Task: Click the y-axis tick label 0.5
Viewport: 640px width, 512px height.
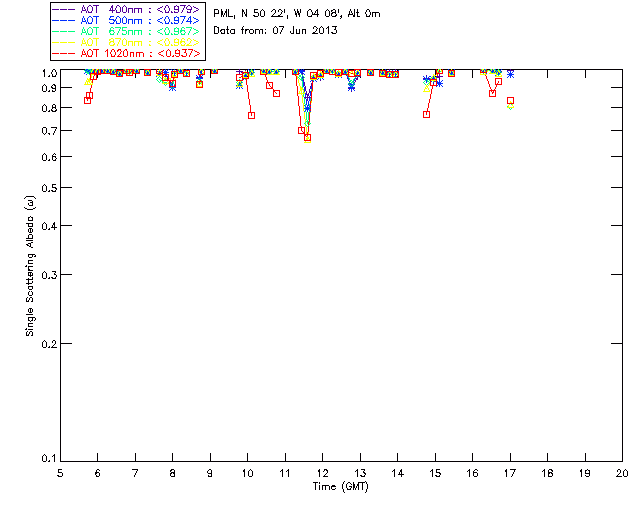Action: 49,188
